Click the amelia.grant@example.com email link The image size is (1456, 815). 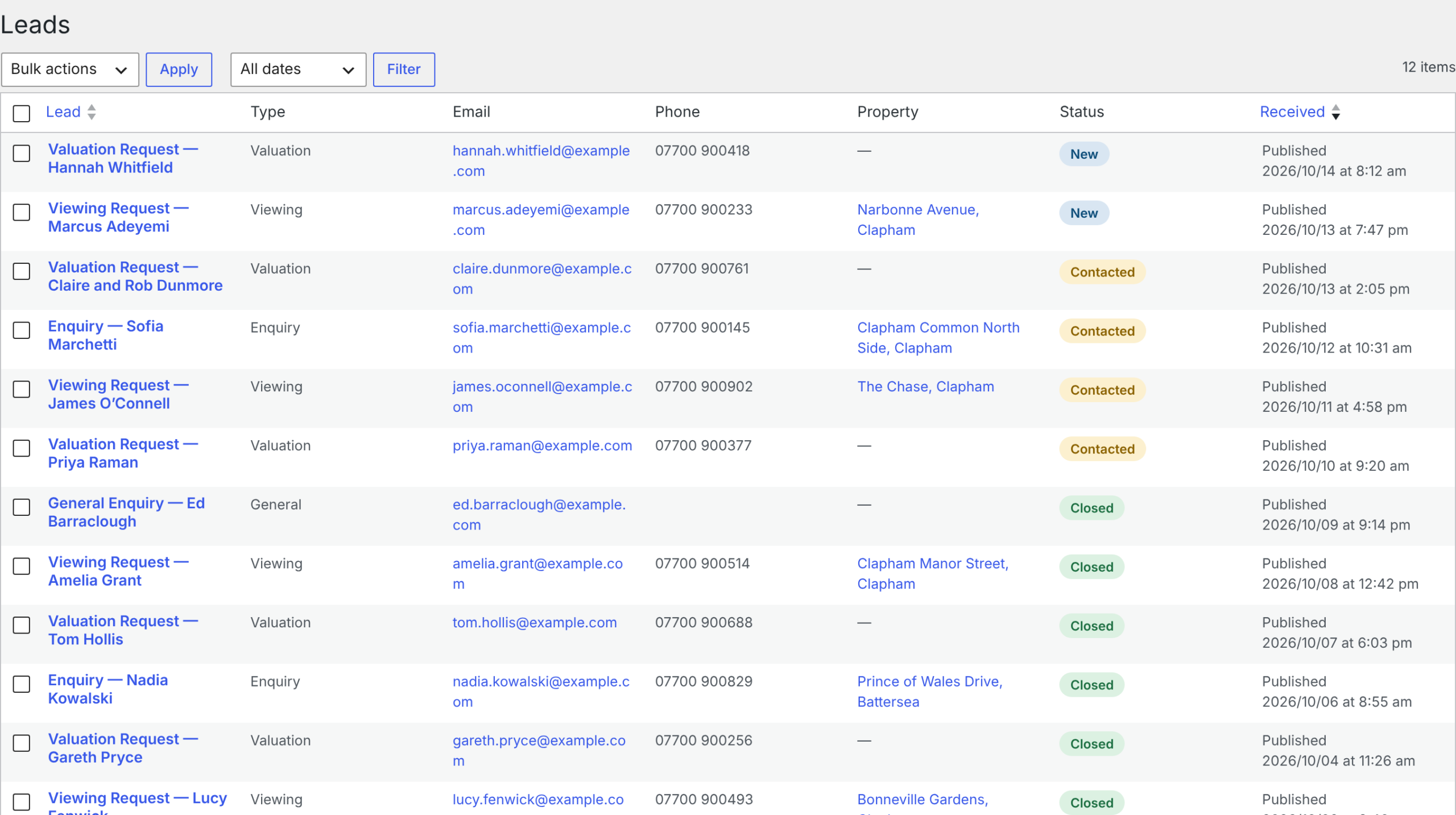click(x=537, y=574)
